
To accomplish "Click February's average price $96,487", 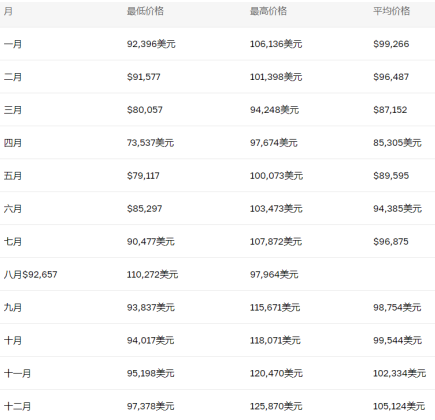I will (x=391, y=77).
